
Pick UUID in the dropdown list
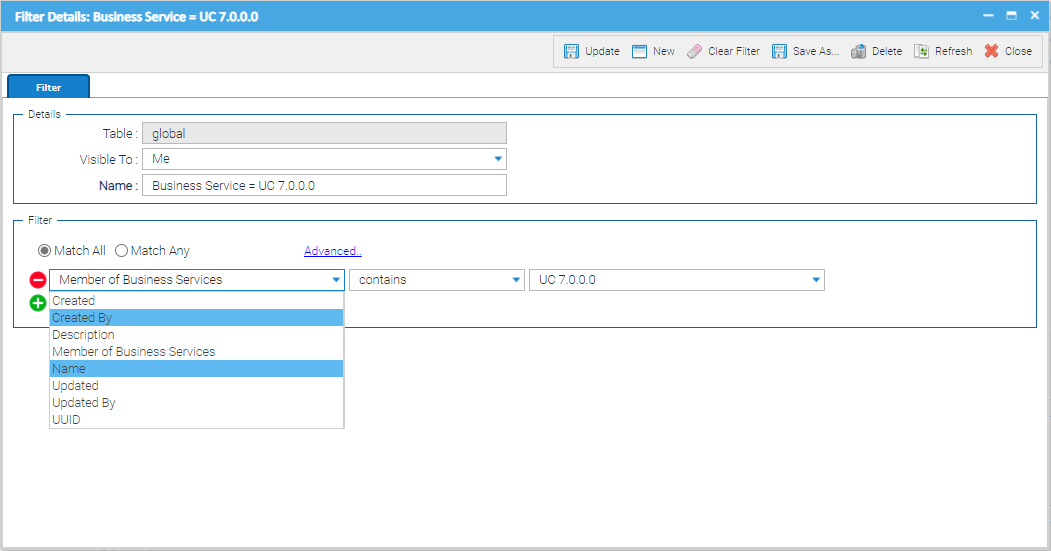coord(66,420)
